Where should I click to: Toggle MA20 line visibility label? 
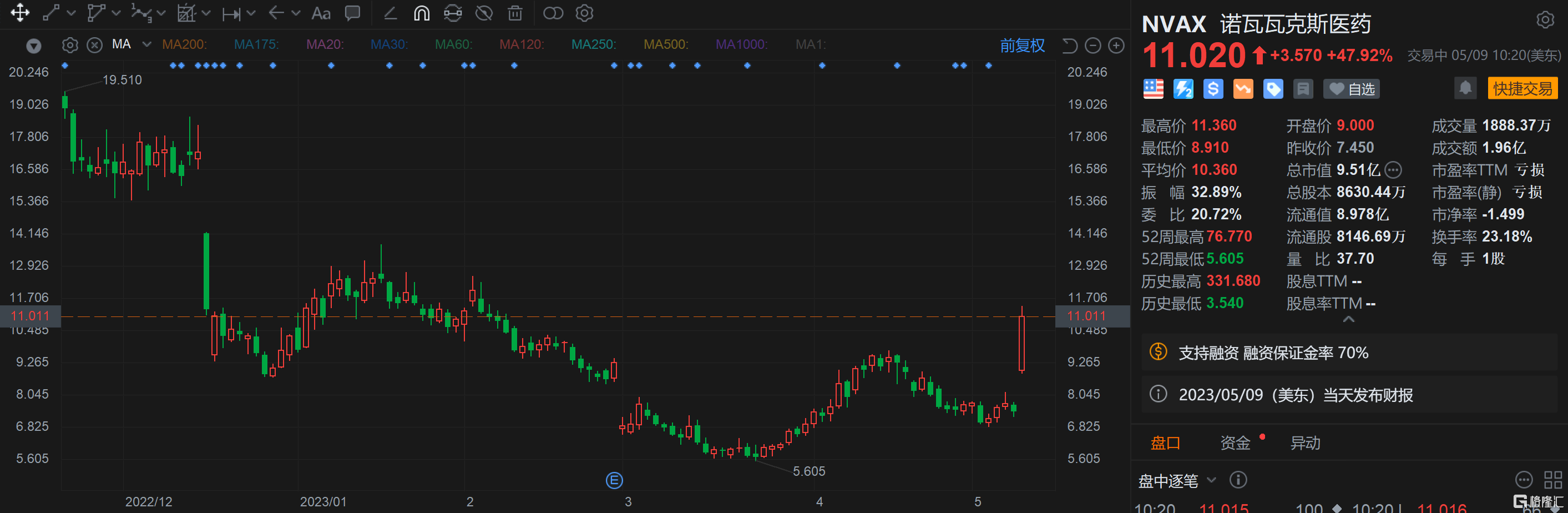coord(325,44)
